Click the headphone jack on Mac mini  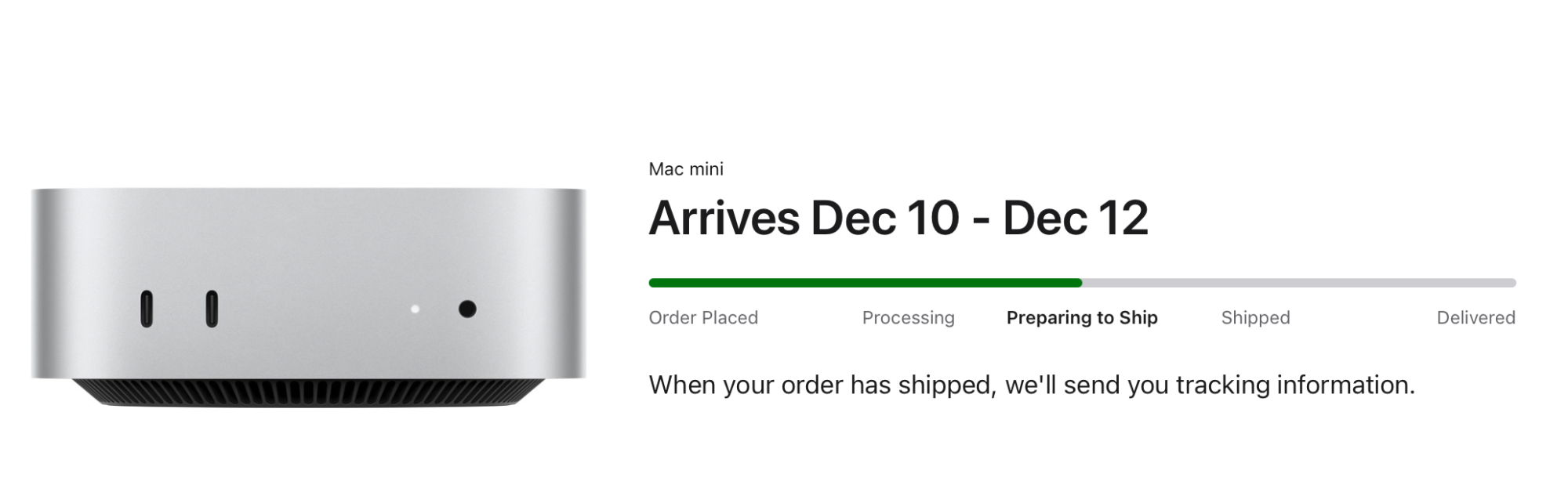click(467, 309)
